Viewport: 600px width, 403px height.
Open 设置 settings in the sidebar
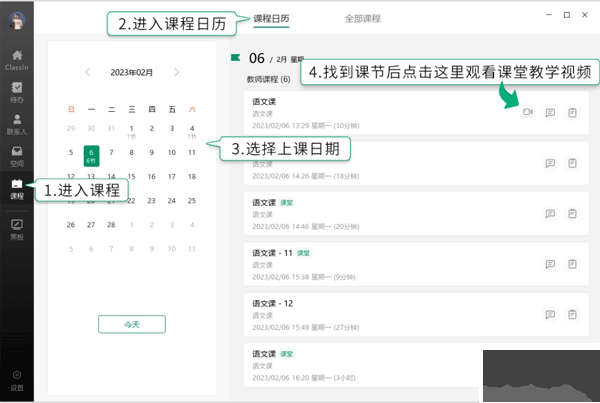(x=17, y=381)
